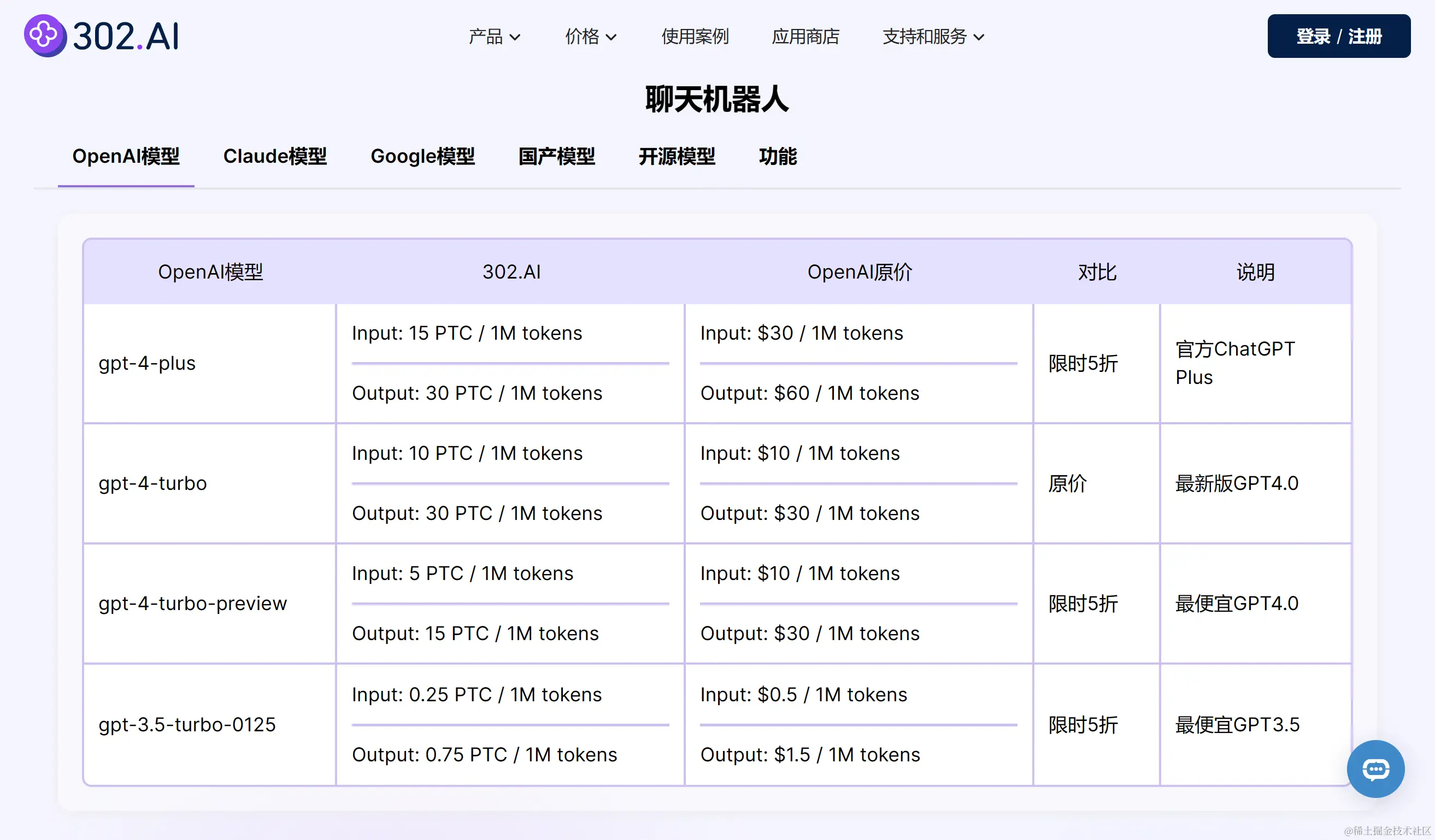This screenshot has width=1435, height=840.
Task: Switch to the 开源模型 tab
Action: coord(677,156)
